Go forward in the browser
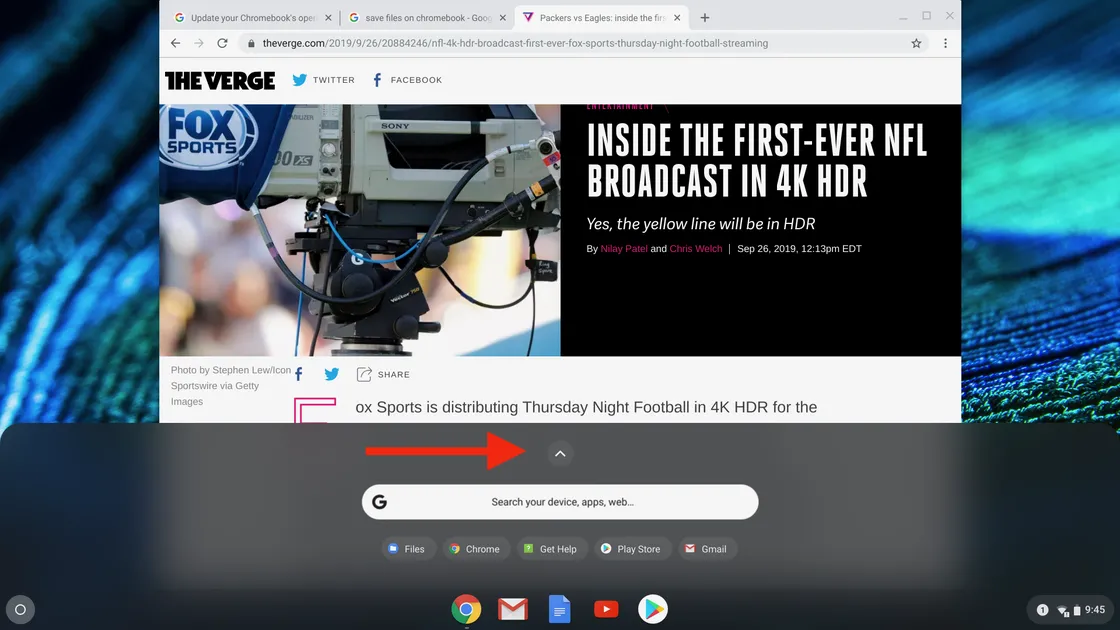This screenshot has width=1120, height=630. [x=199, y=43]
